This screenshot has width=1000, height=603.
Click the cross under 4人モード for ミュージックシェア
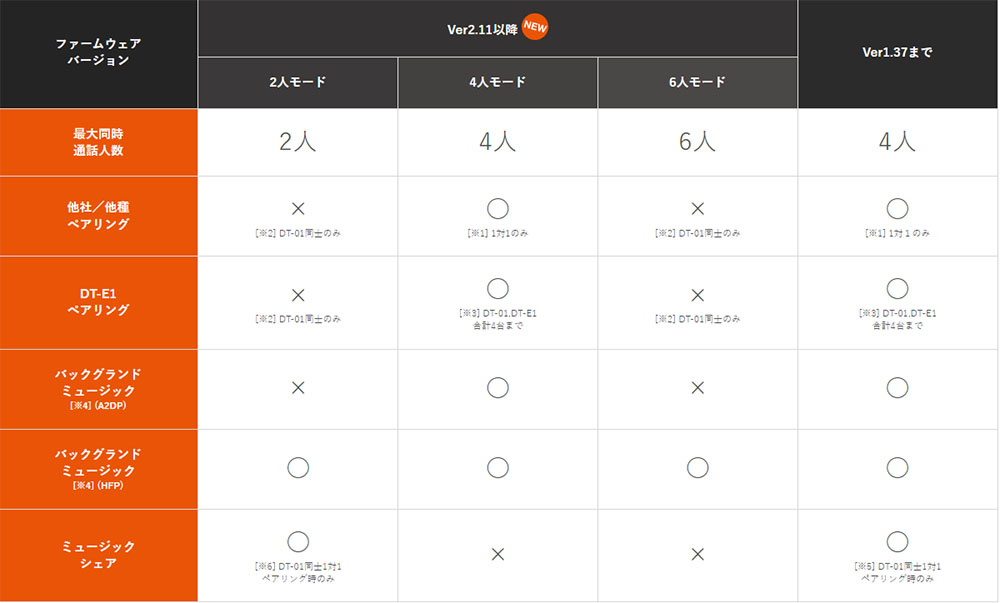coord(497,554)
